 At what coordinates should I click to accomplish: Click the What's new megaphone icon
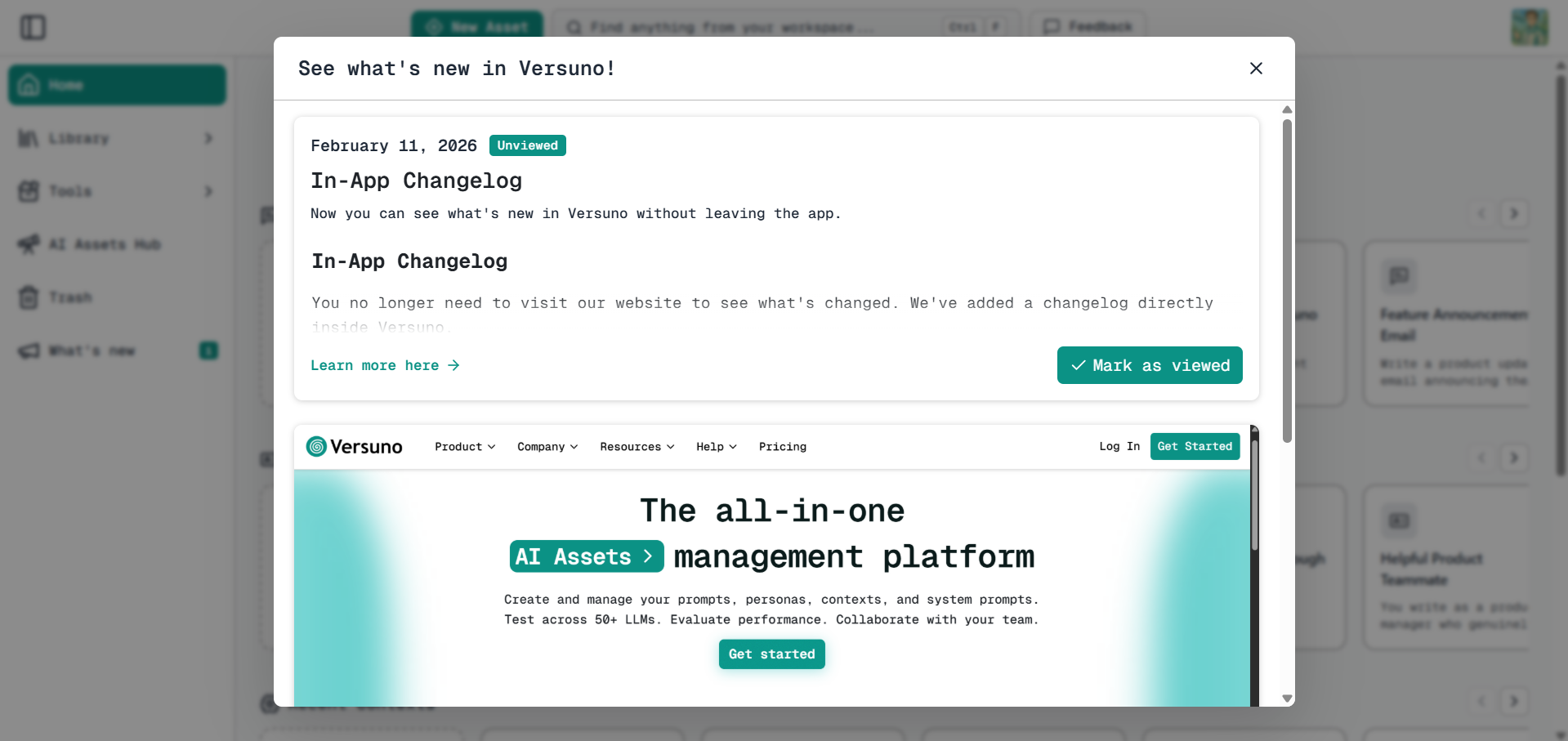[29, 350]
